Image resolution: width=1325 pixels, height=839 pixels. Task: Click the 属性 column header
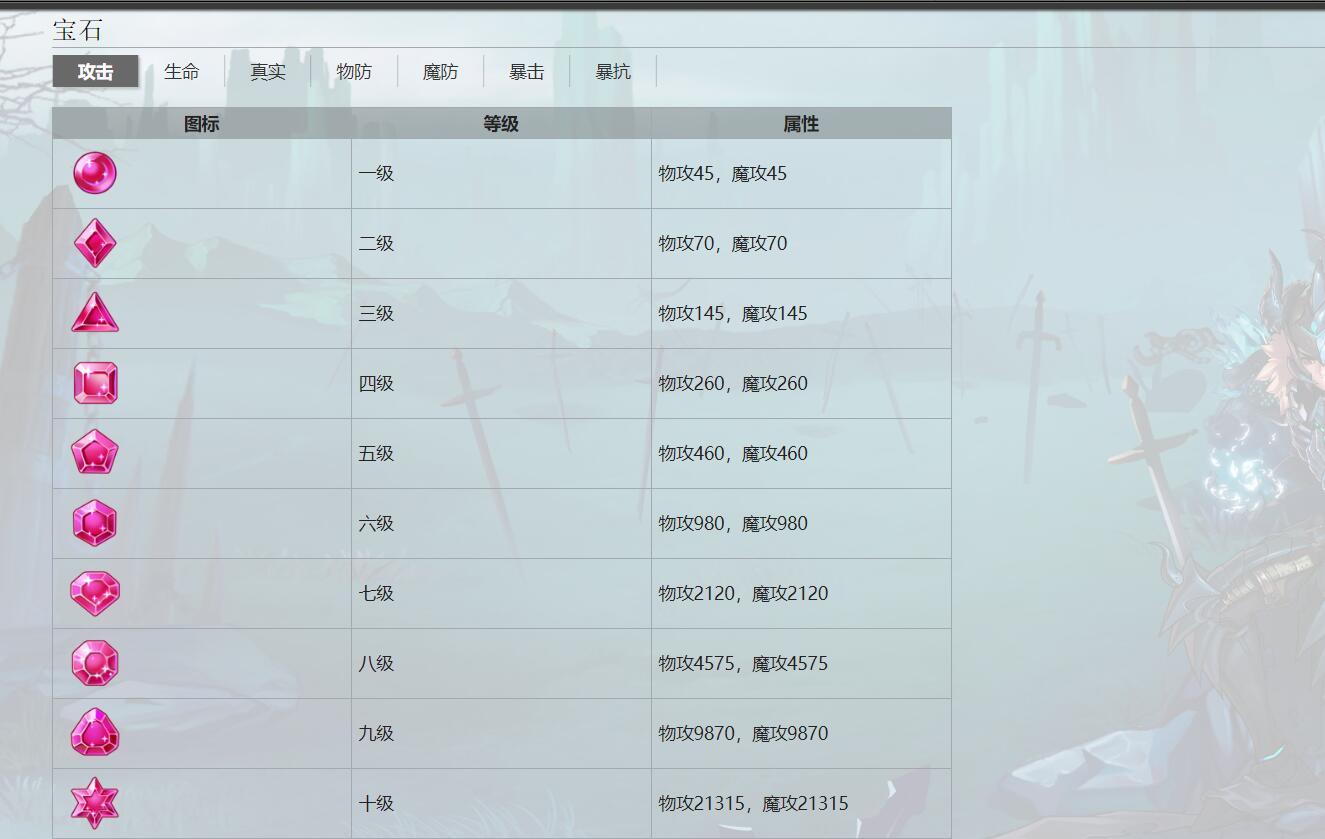click(x=801, y=124)
